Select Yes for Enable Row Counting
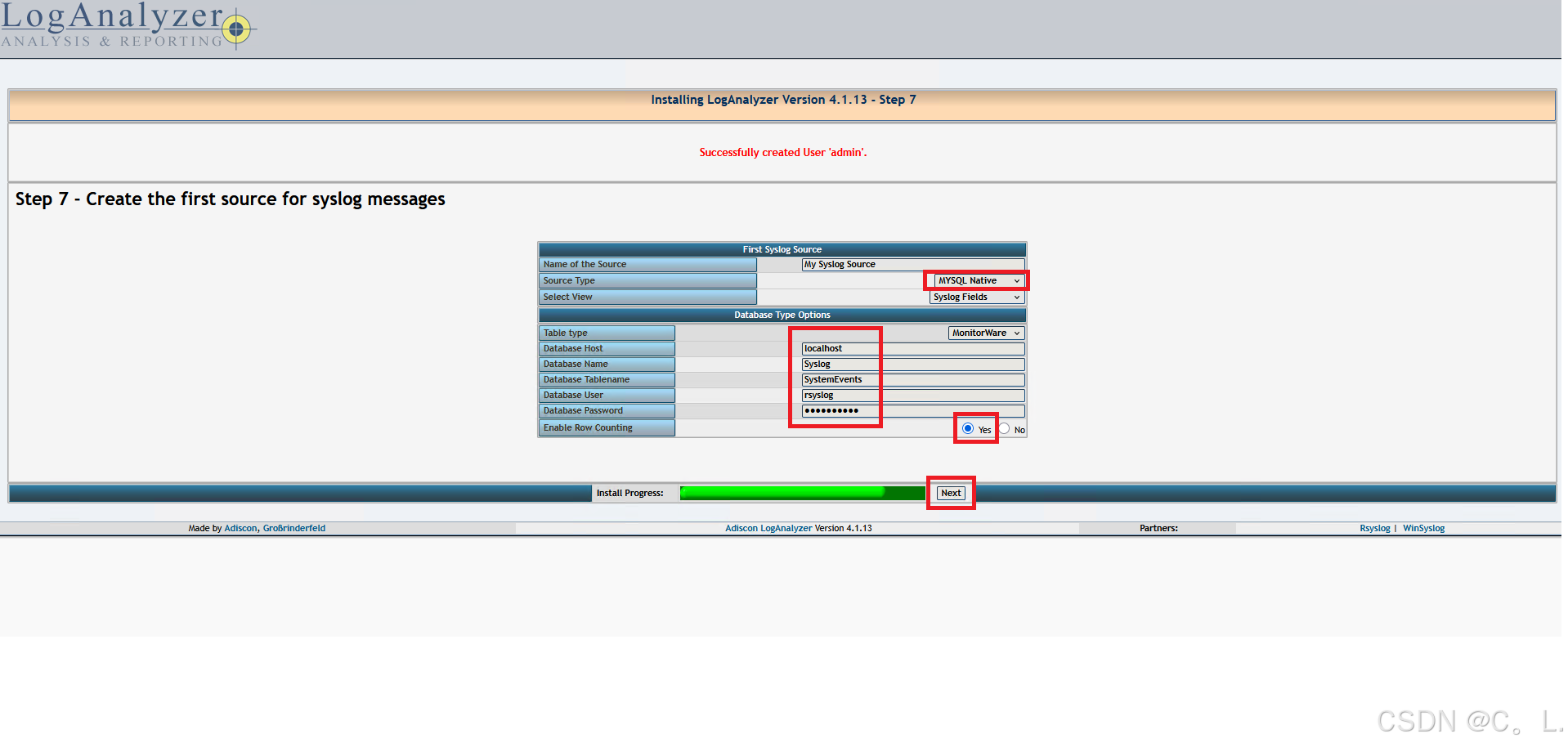Viewport: 1568px width, 747px height. [968, 429]
